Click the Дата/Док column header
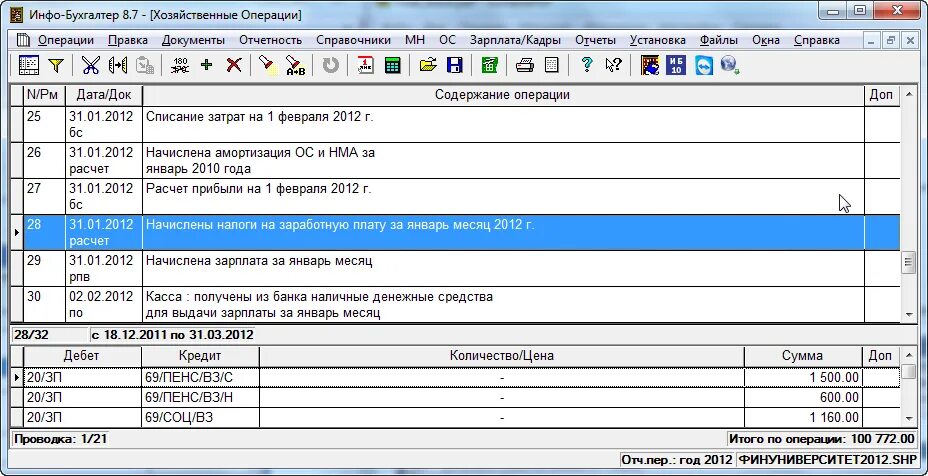Screen dimensions: 928x476 [104, 95]
